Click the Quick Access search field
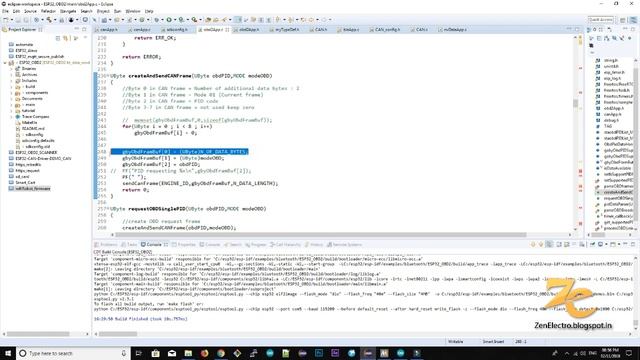Image resolution: width=640 pixels, height=360 pixels. coord(601,20)
